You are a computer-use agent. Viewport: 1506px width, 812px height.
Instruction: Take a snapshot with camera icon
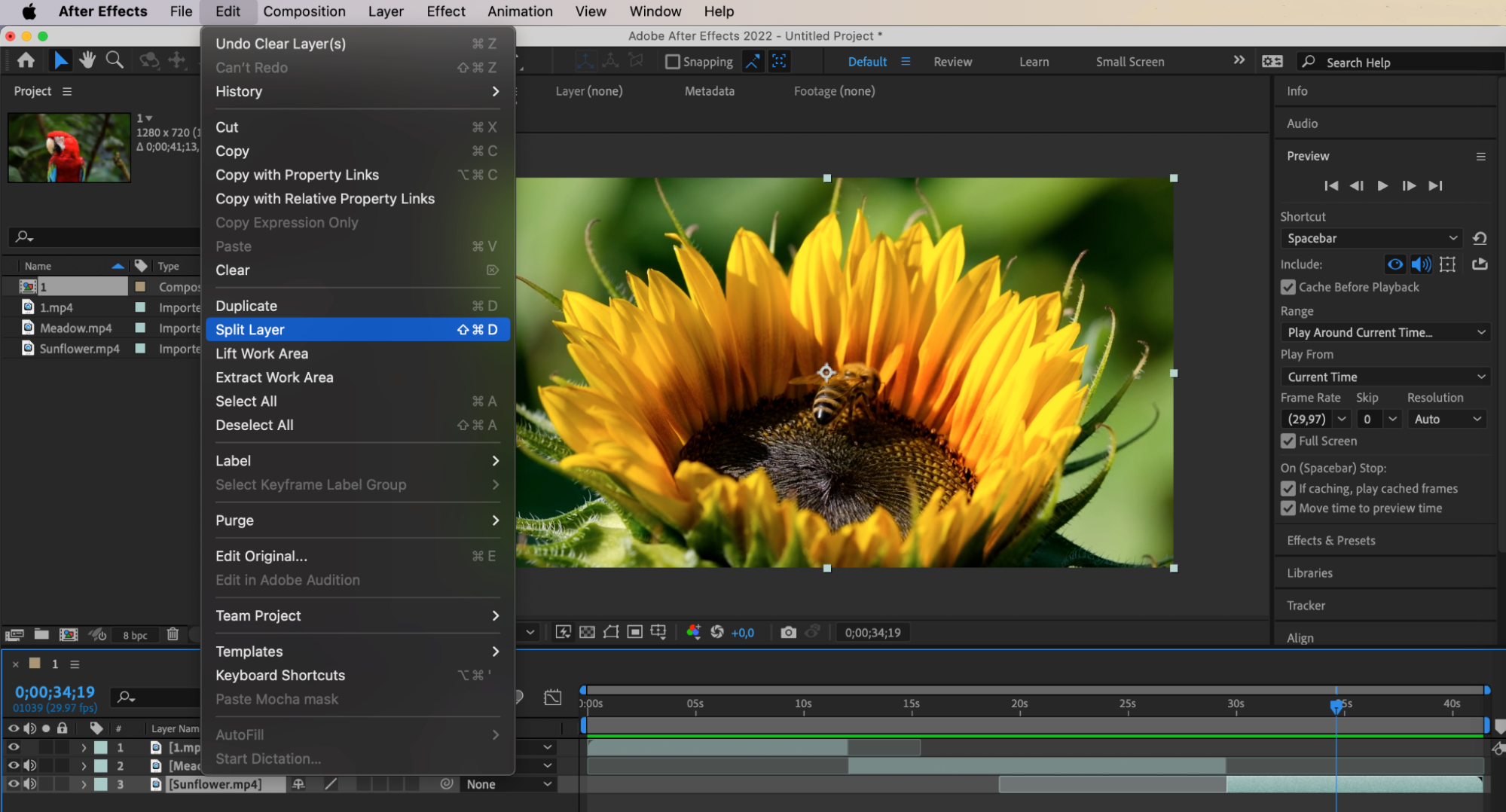[x=788, y=633]
